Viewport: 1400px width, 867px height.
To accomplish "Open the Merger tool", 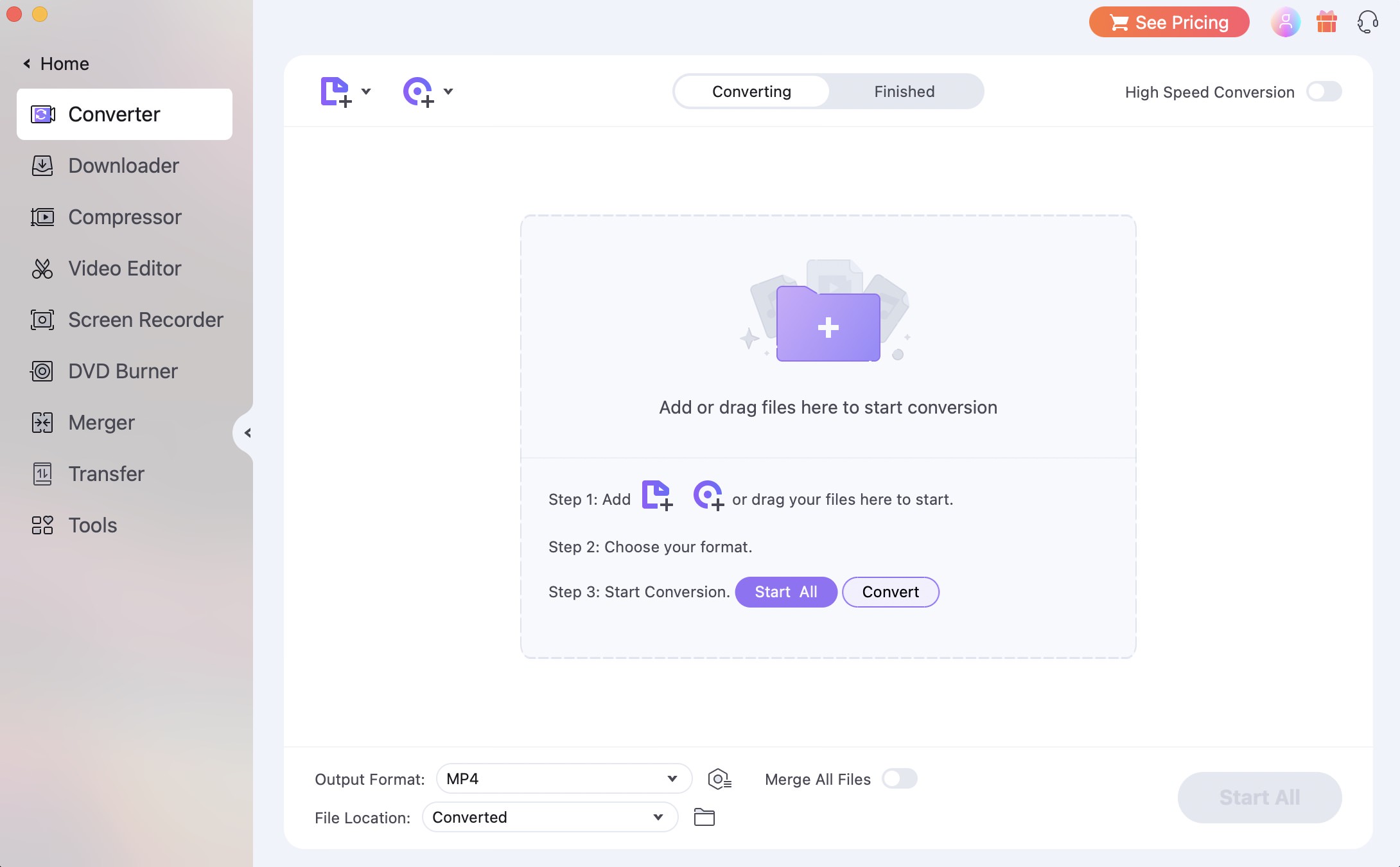I will pyautogui.click(x=101, y=422).
